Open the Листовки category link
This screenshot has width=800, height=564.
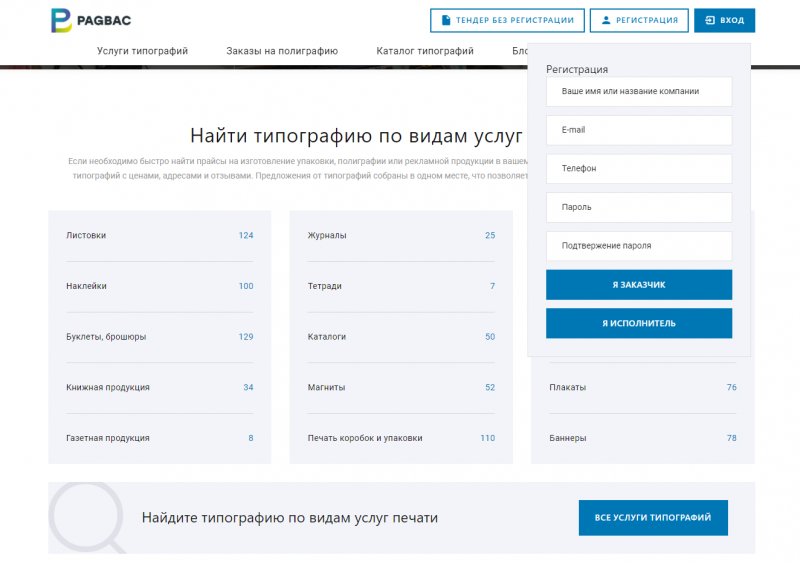pos(86,236)
